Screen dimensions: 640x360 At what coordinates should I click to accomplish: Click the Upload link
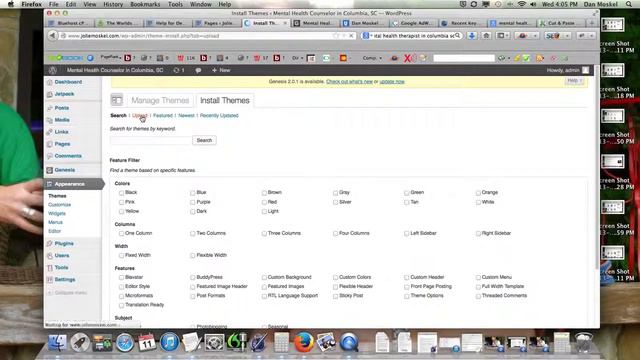[139, 116]
